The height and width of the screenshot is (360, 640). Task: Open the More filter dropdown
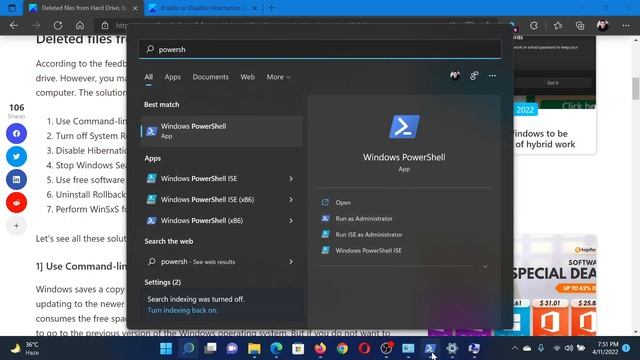278,77
